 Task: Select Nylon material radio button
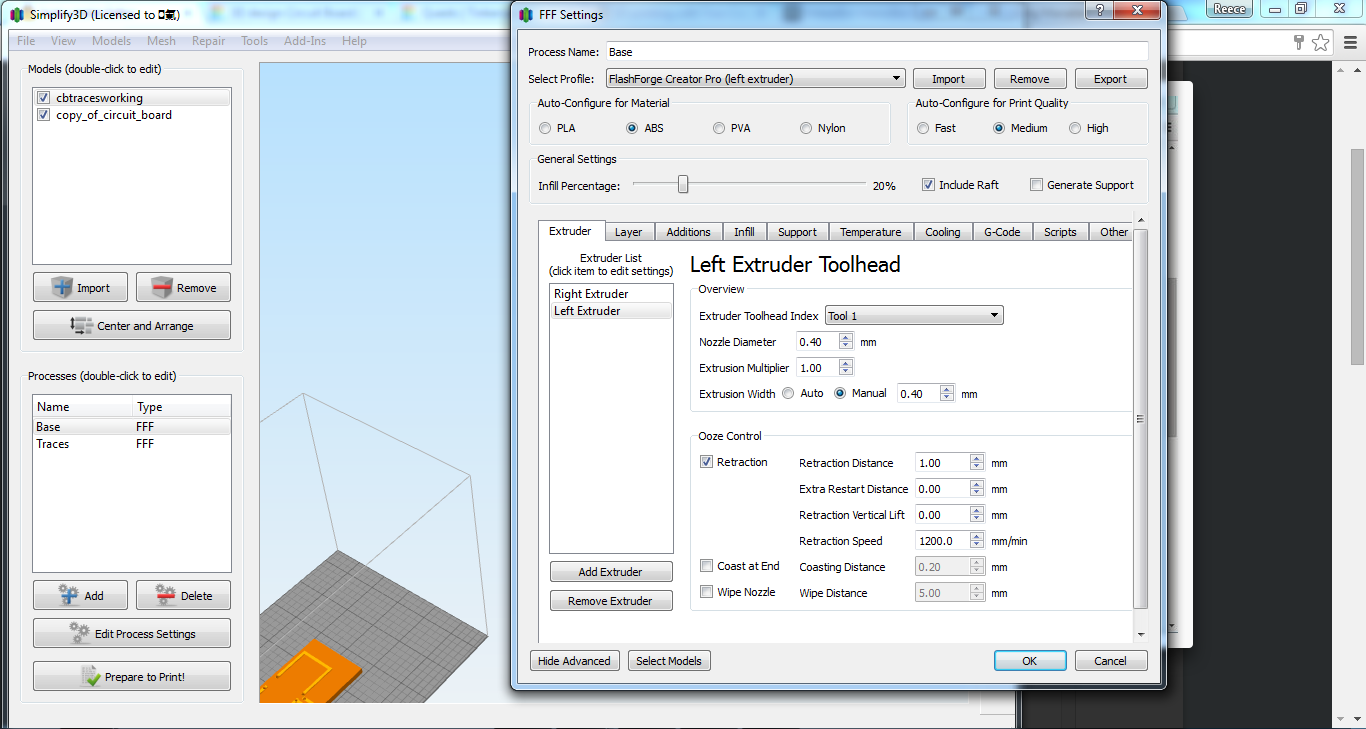[x=806, y=128]
